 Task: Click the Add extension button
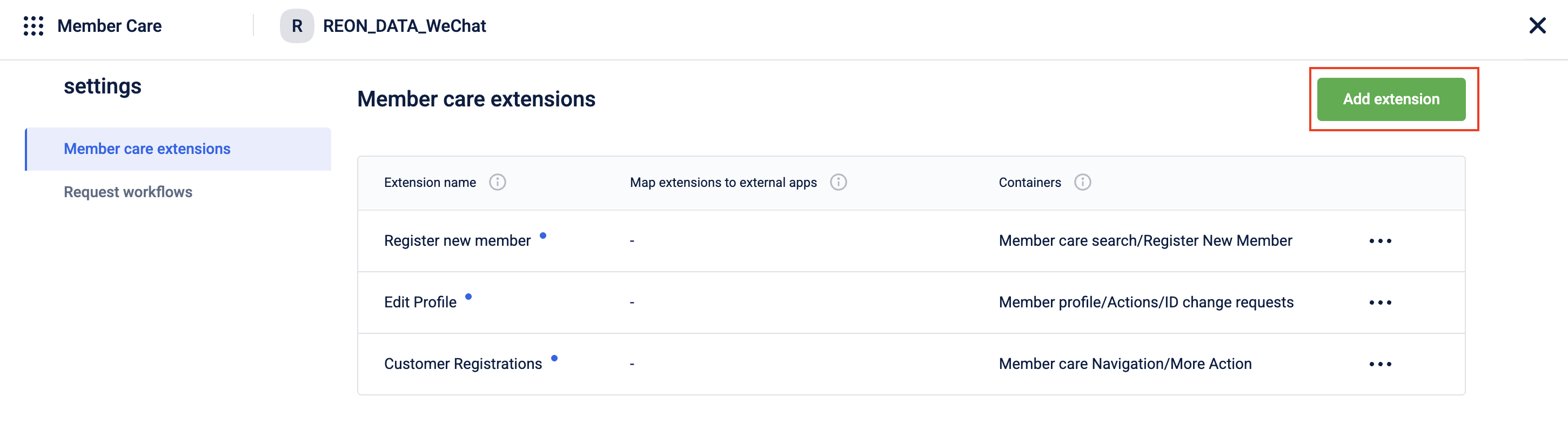tap(1391, 99)
